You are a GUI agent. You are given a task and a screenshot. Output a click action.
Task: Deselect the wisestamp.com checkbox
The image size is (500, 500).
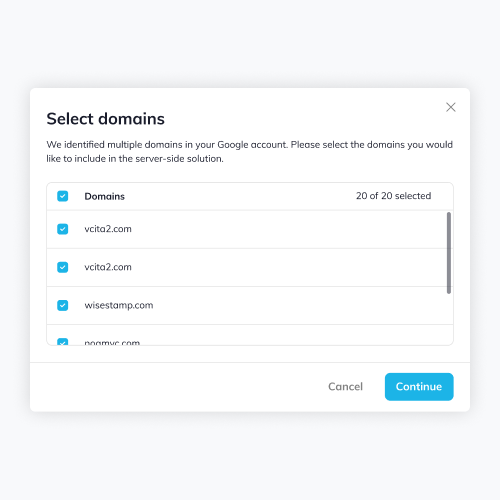[x=63, y=305]
